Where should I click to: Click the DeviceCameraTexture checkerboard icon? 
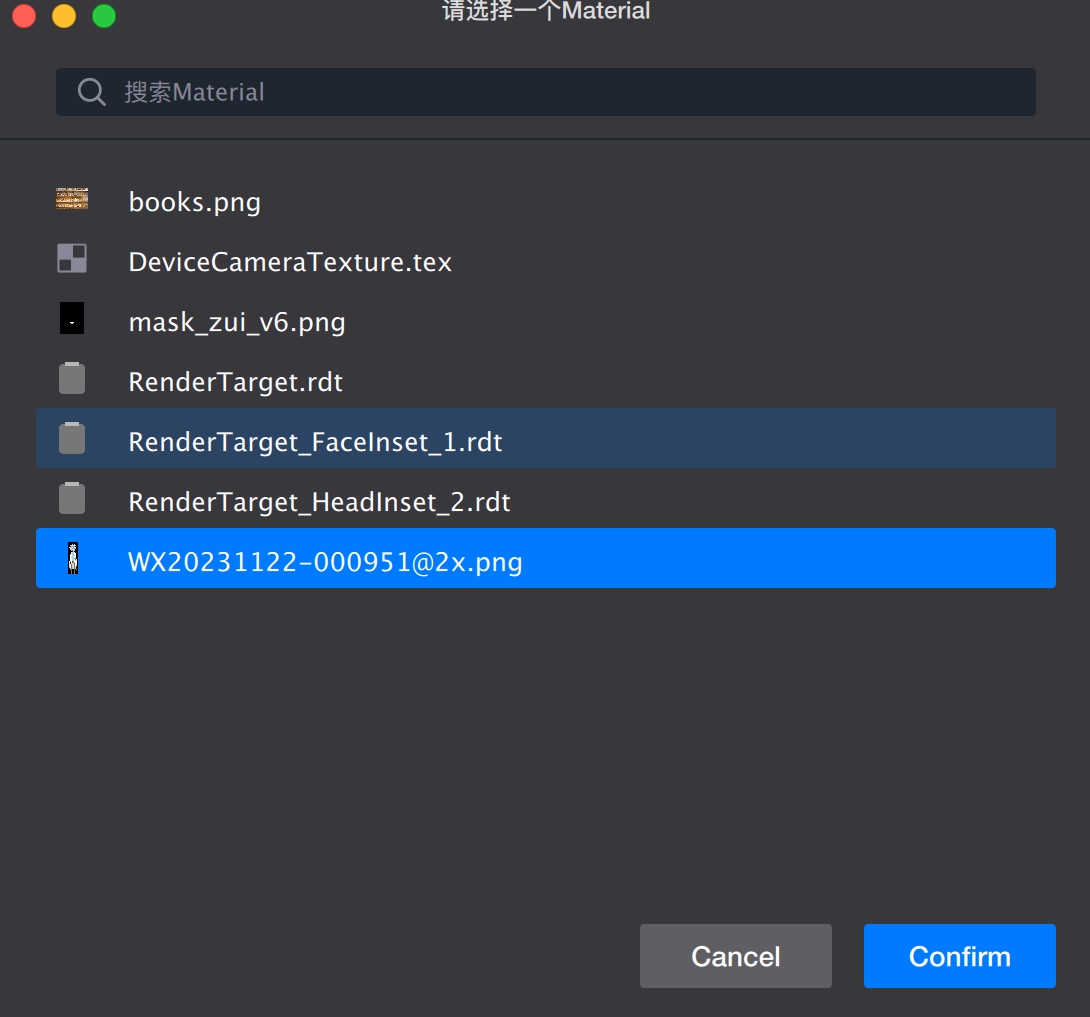coord(72,259)
